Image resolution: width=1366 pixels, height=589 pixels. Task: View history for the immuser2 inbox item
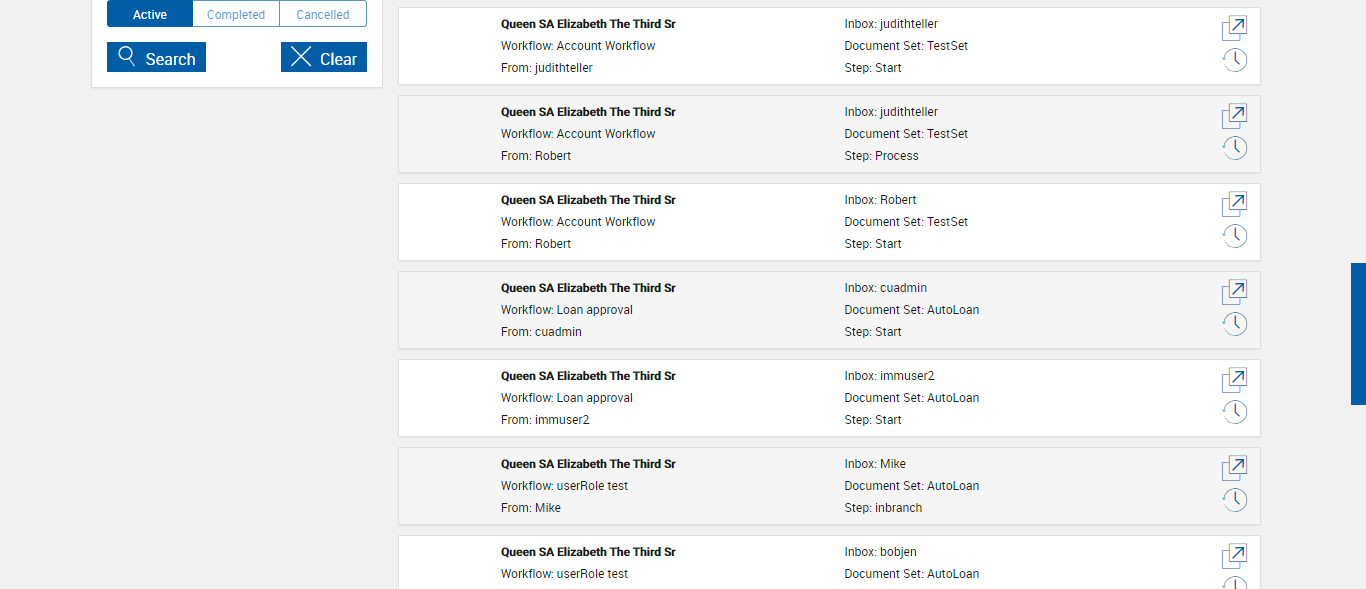click(x=1234, y=412)
